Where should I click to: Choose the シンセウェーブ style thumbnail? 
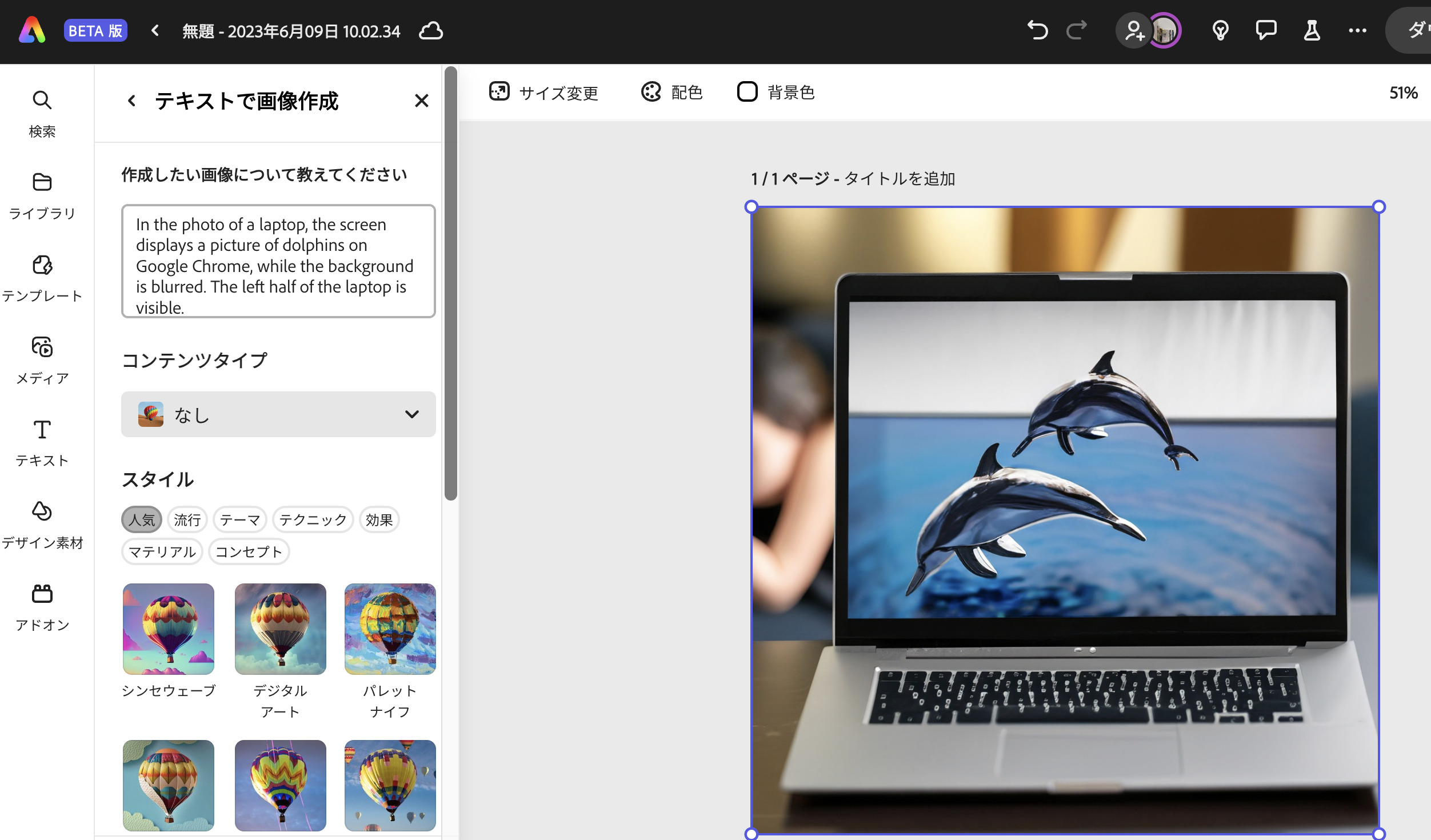(169, 629)
